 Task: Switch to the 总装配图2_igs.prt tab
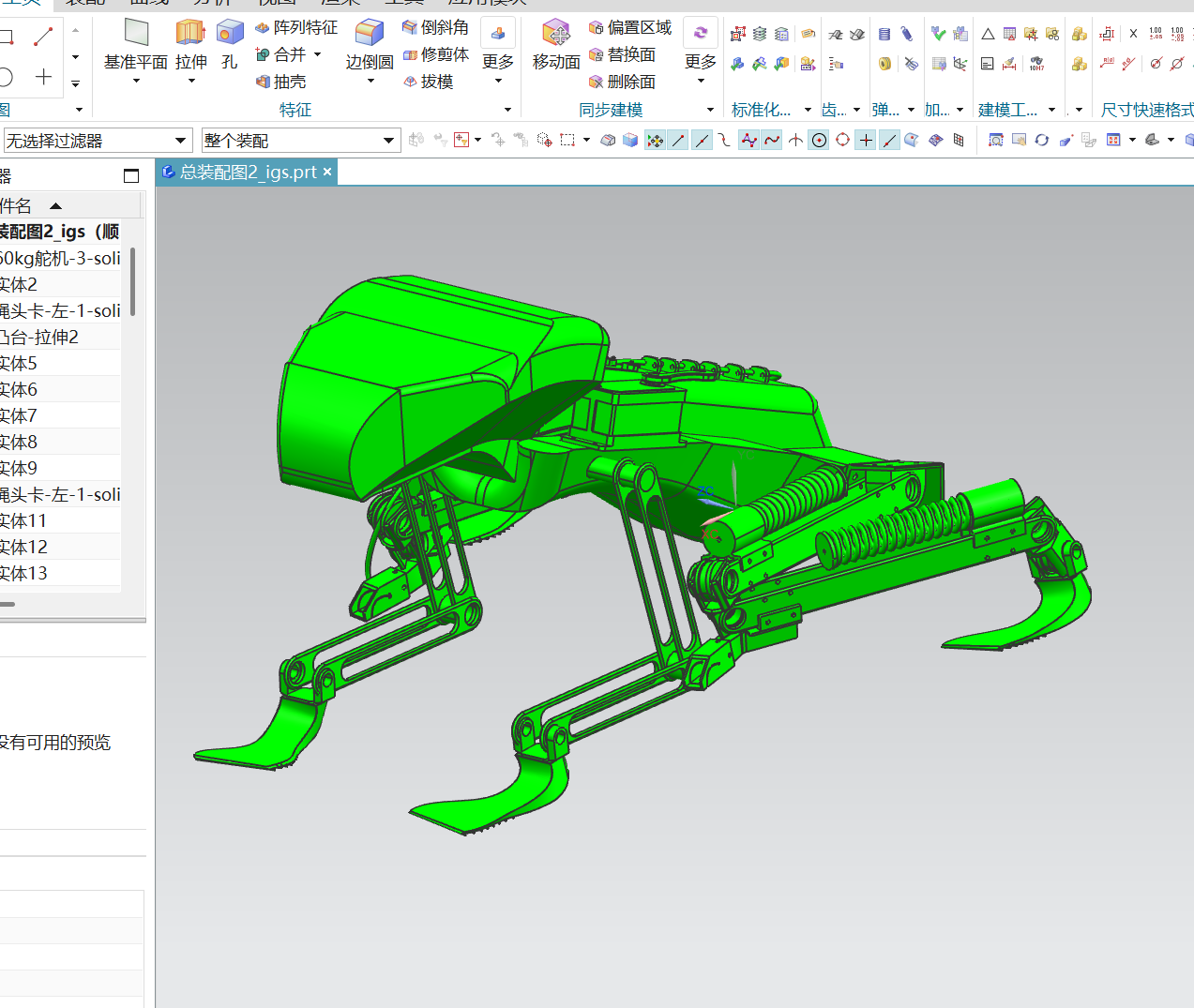point(247,173)
